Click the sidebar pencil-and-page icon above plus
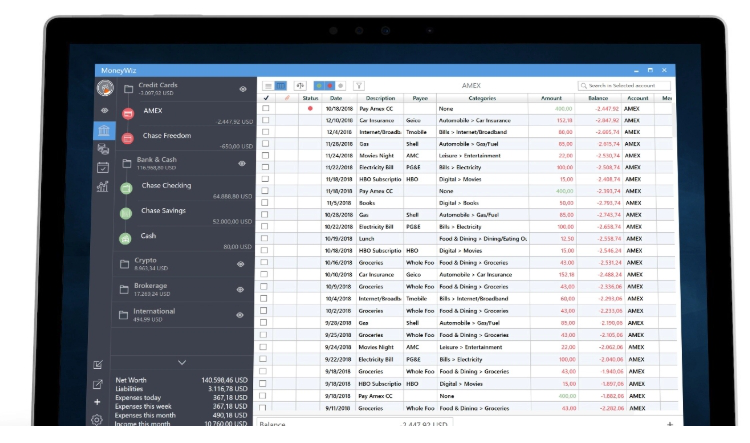Viewport: 750px width, 443px height. coord(98,384)
